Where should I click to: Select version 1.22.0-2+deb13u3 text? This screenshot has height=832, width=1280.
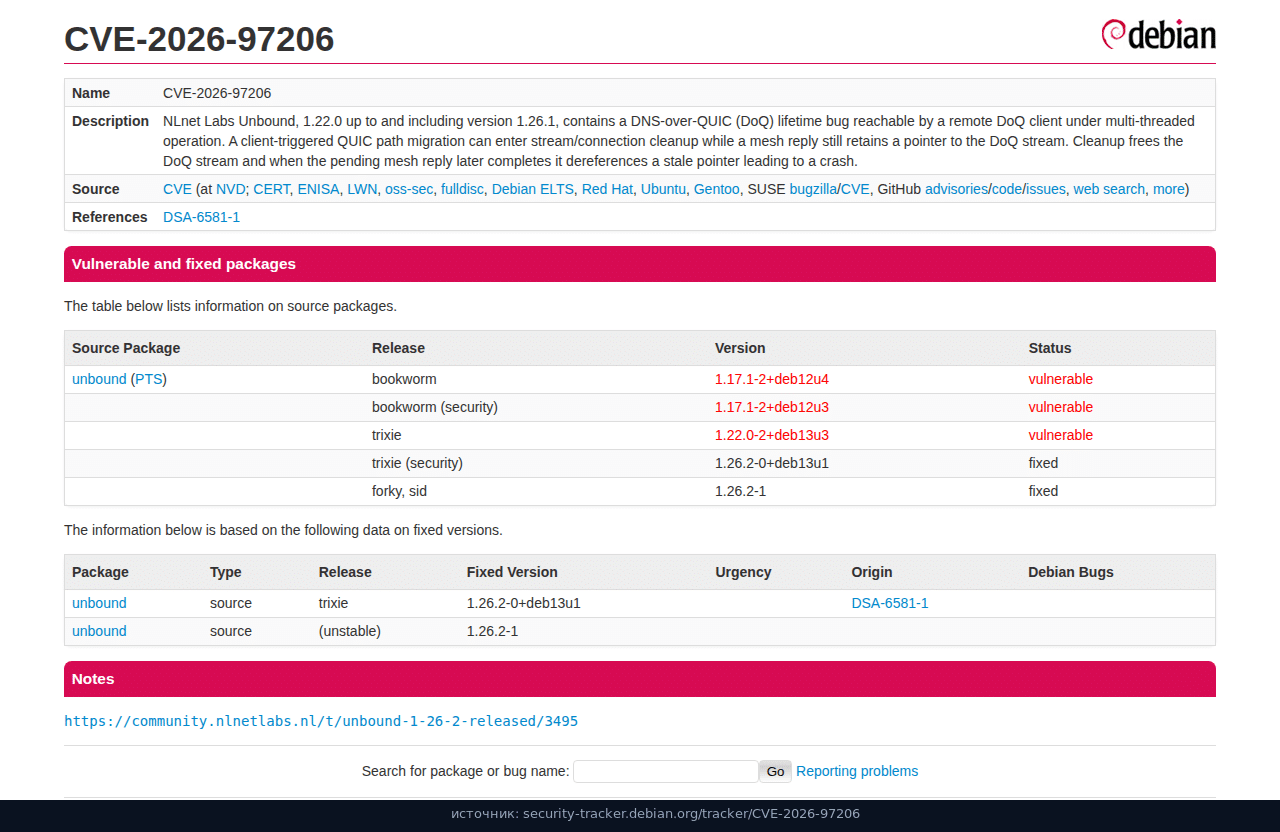pyautogui.click(x=772, y=435)
